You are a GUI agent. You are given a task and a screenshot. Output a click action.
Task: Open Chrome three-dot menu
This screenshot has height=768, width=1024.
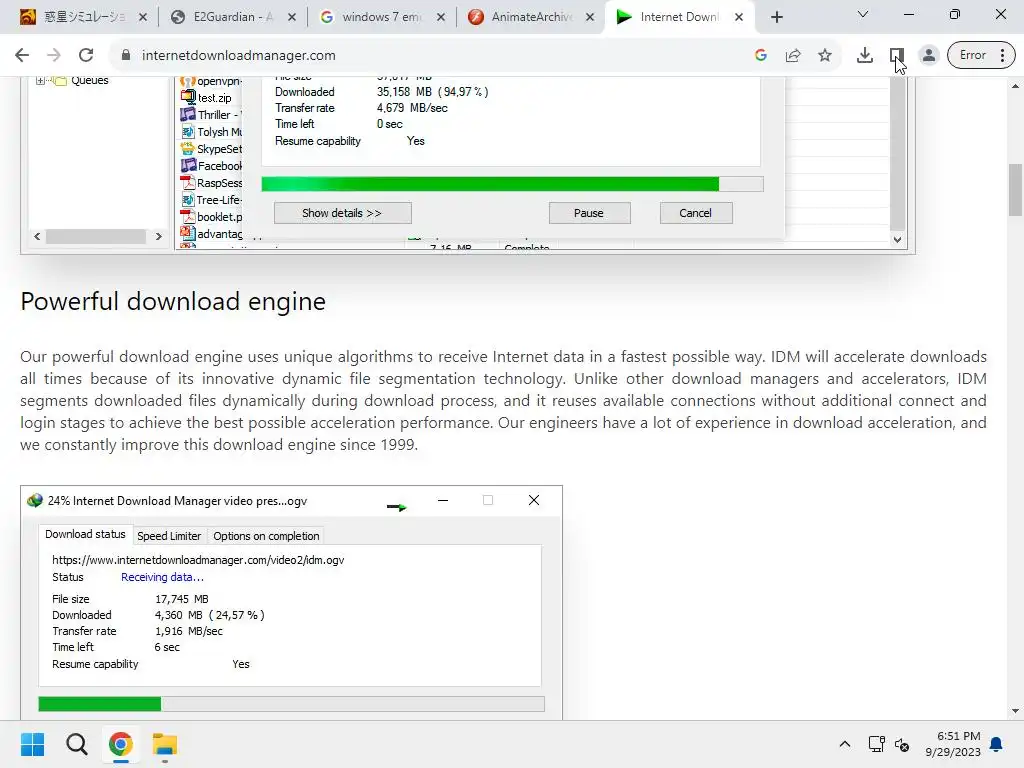(x=1002, y=56)
